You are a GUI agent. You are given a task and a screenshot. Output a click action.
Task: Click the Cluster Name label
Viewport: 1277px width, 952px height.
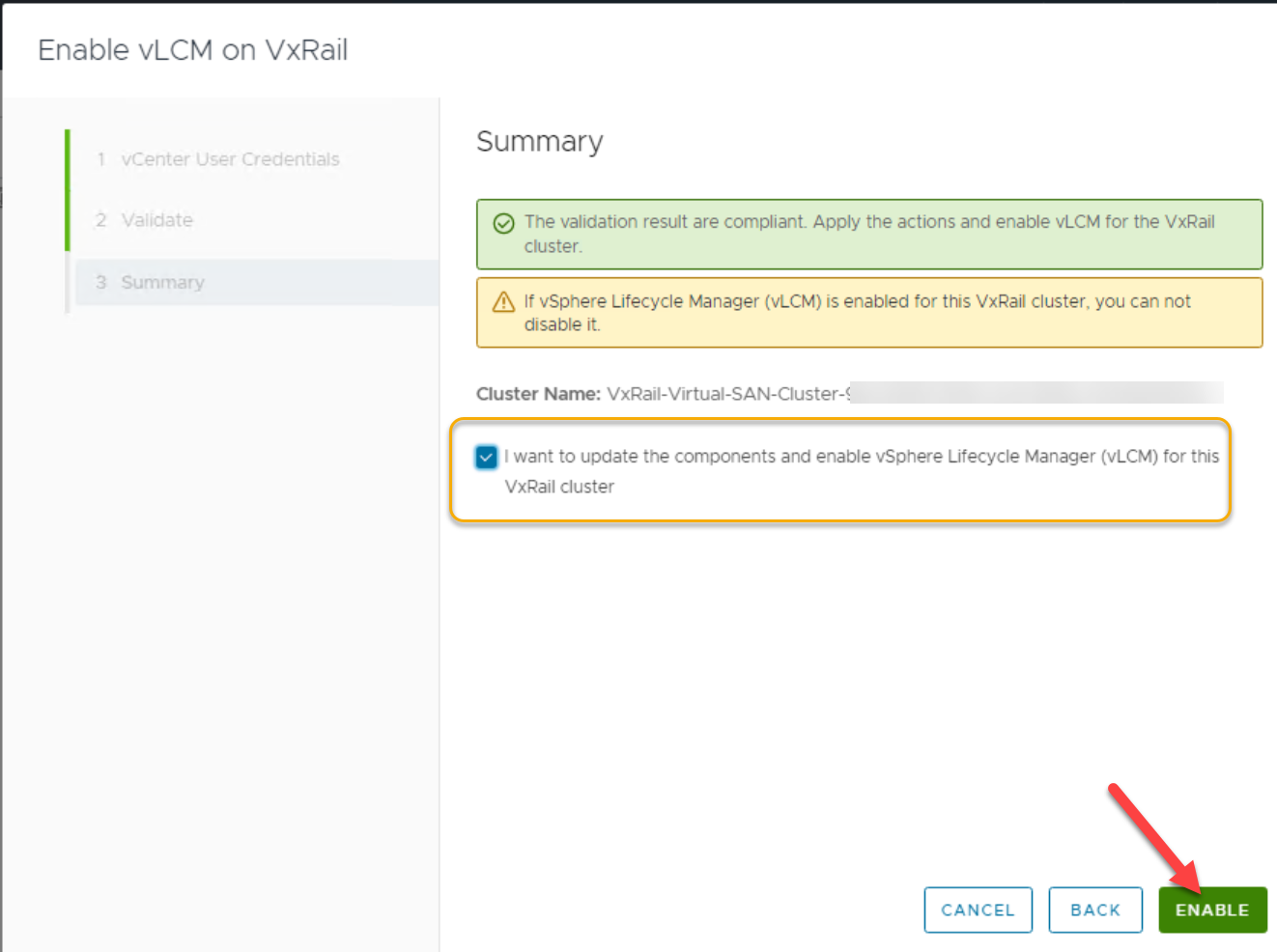pyautogui.click(x=538, y=394)
